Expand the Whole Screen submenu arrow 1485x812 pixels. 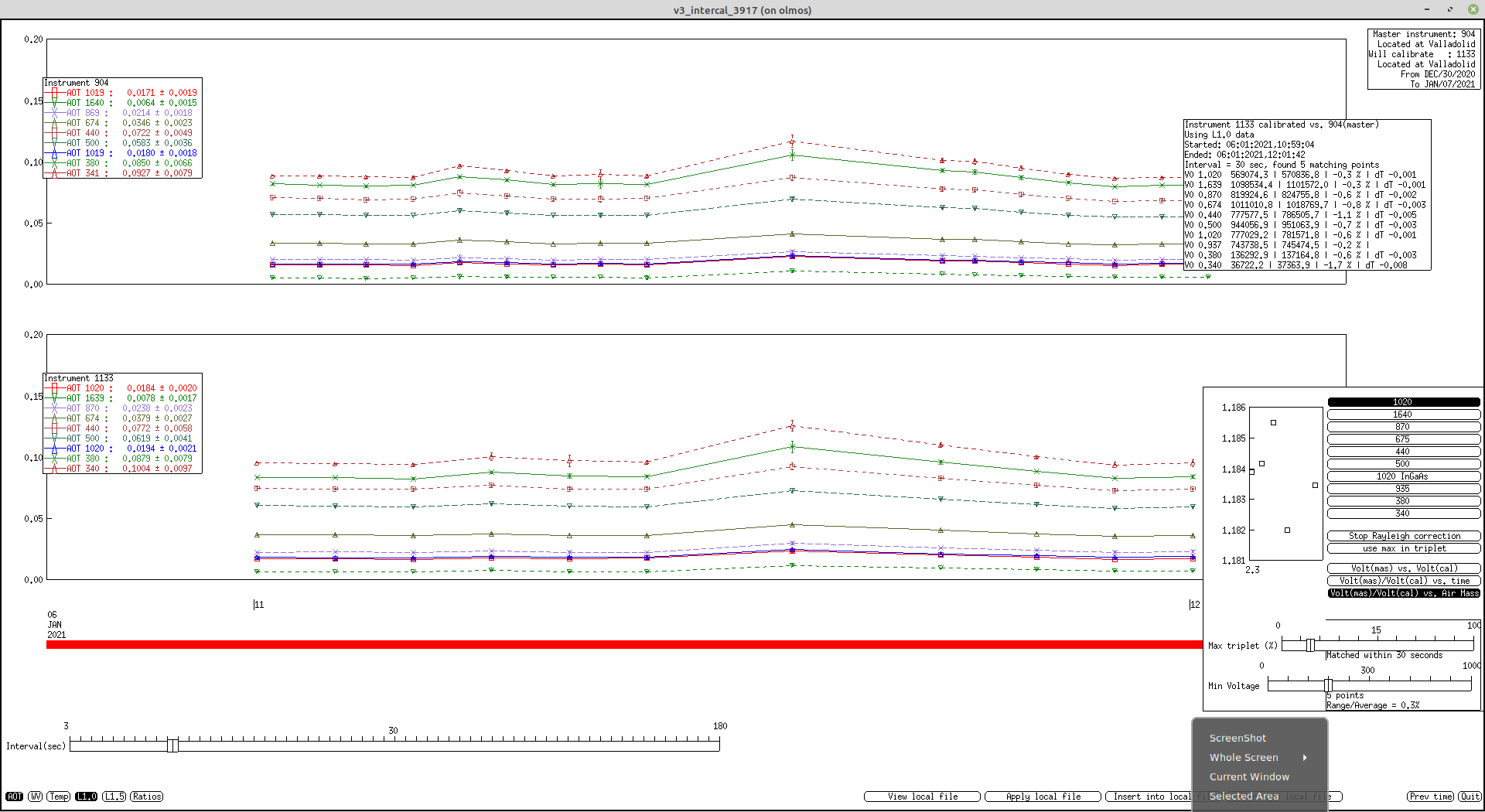point(1305,758)
